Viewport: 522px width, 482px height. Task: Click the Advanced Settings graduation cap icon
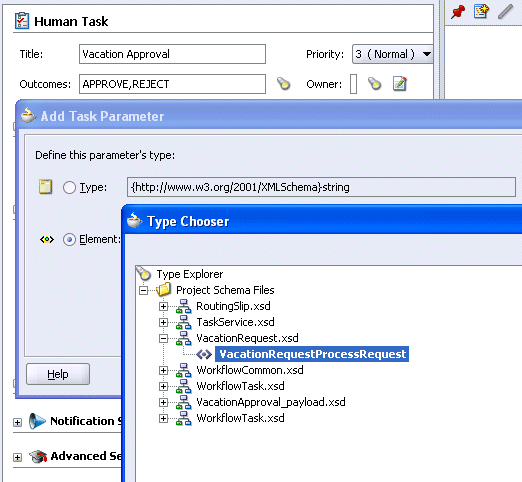click(x=38, y=456)
